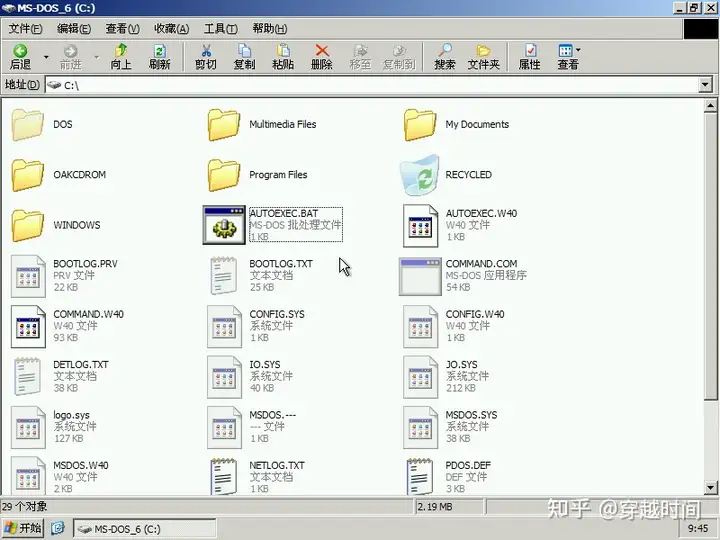Select the MSDOS.W40 file icon
Viewport: 720px width, 540px height.
click(28, 476)
